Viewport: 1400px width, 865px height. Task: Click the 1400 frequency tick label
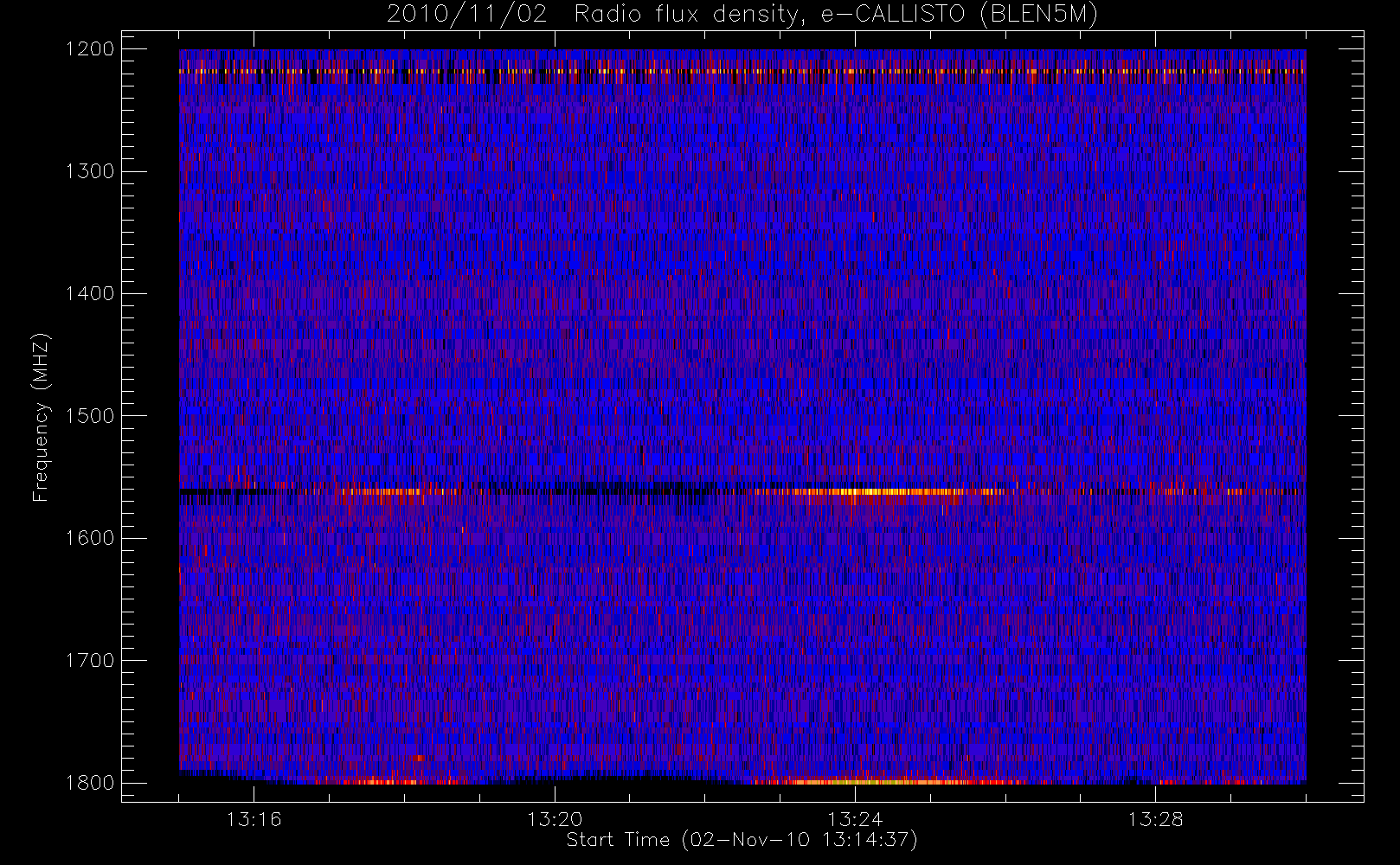pyautogui.click(x=90, y=294)
